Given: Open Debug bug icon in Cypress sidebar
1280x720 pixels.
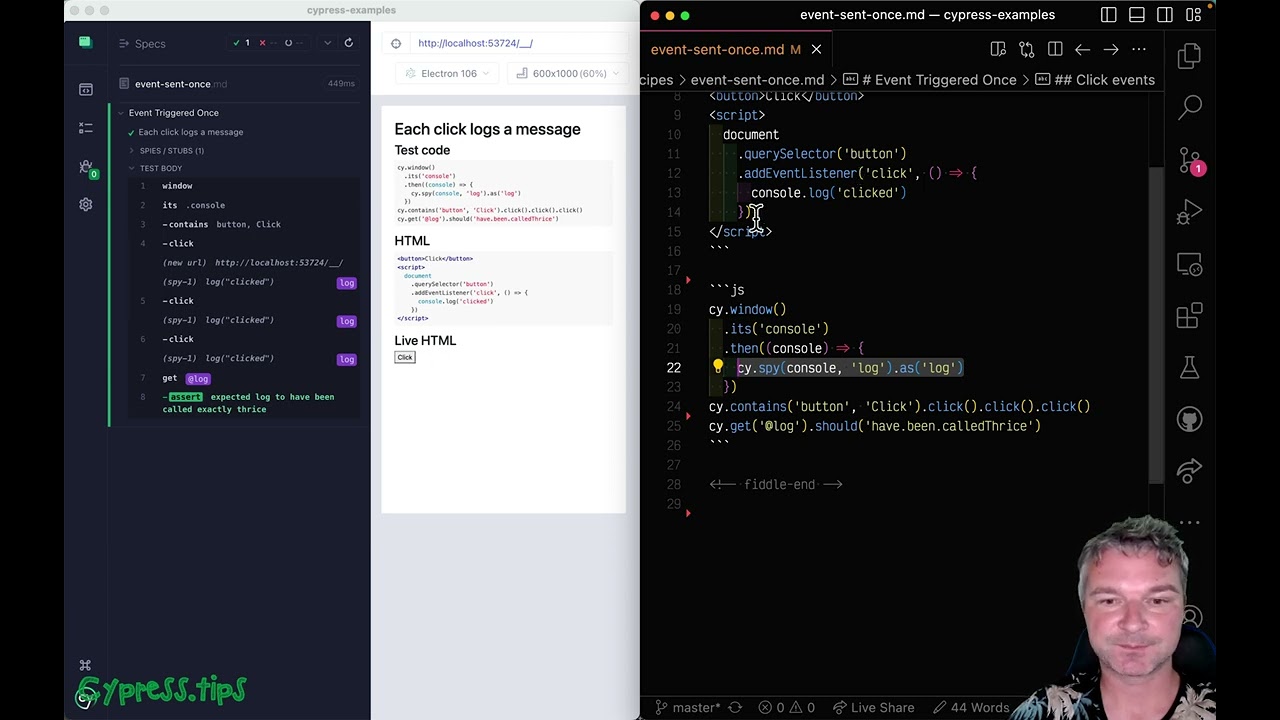Looking at the screenshot, I should tap(86, 167).
